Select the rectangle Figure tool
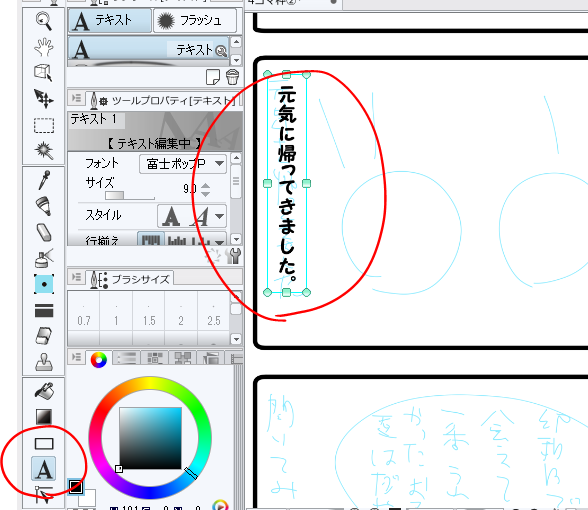Screen dimensions: 588x510 44,443
